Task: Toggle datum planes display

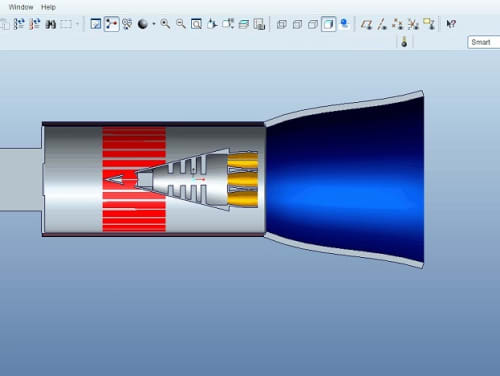Action: coord(366,24)
